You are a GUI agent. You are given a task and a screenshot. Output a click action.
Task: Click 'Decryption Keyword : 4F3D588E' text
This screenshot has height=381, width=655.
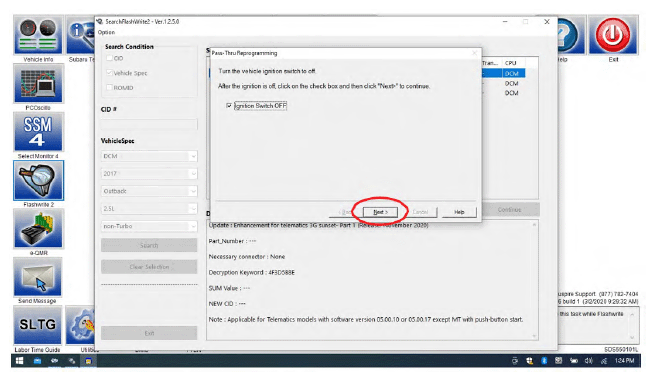click(251, 272)
